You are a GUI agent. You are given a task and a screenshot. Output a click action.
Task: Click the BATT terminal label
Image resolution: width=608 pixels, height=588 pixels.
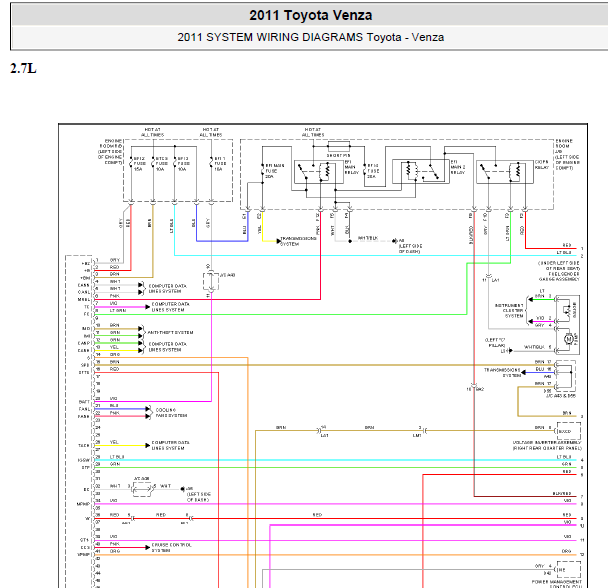click(84, 402)
